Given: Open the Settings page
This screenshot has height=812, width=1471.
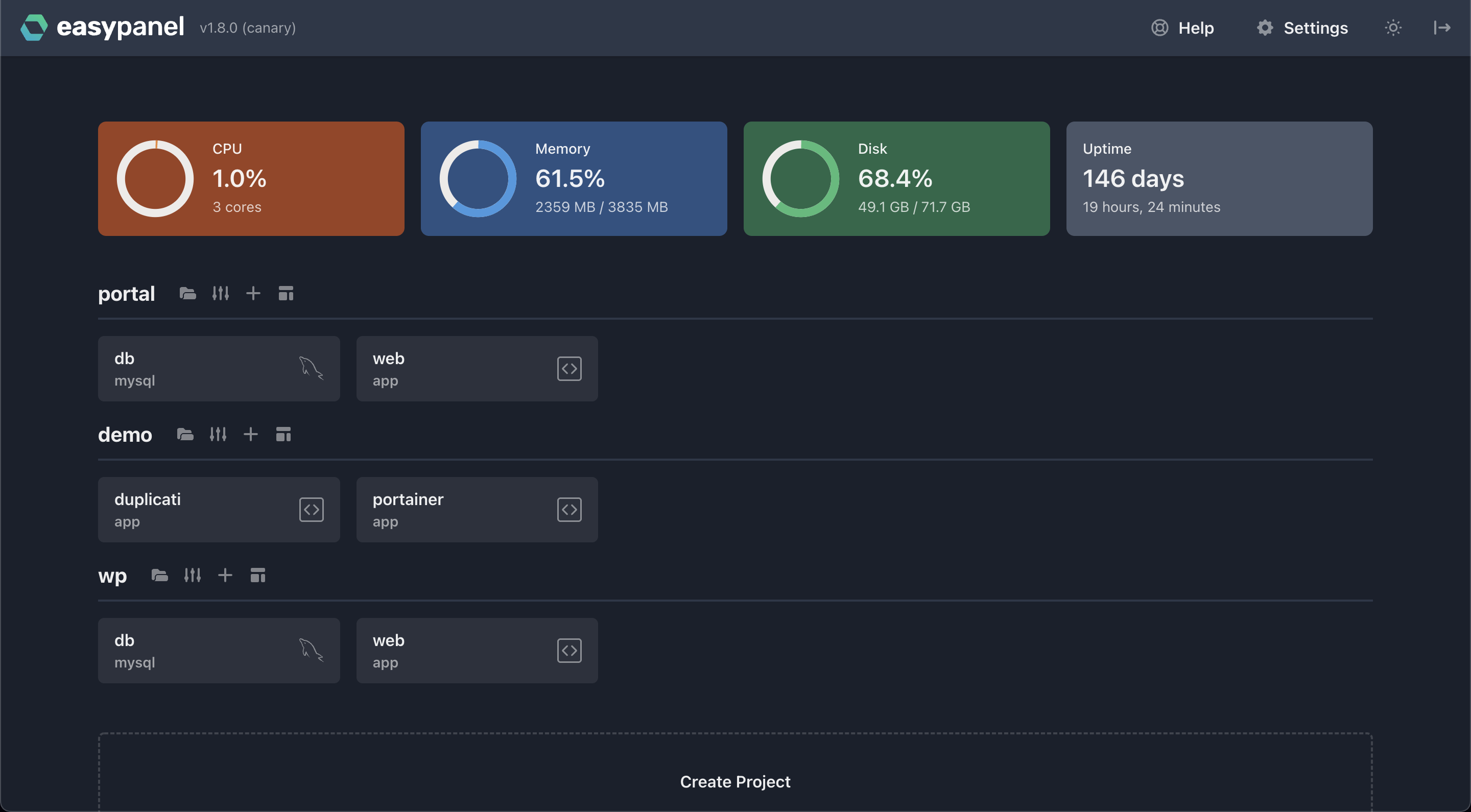Looking at the screenshot, I should (x=1302, y=28).
